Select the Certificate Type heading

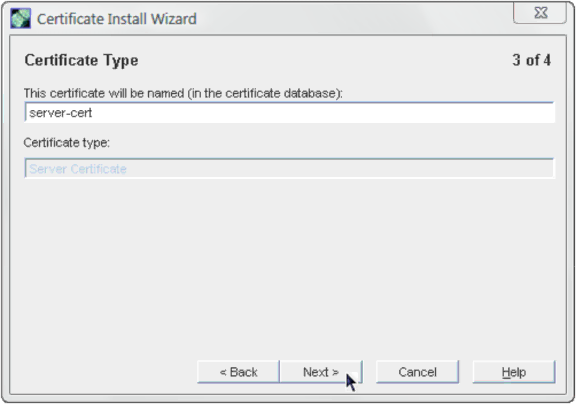[81, 60]
